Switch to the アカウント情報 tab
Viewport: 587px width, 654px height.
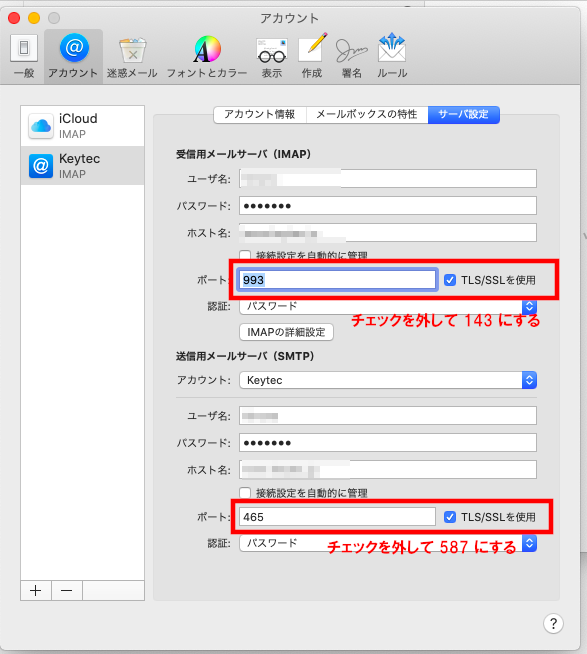259,114
